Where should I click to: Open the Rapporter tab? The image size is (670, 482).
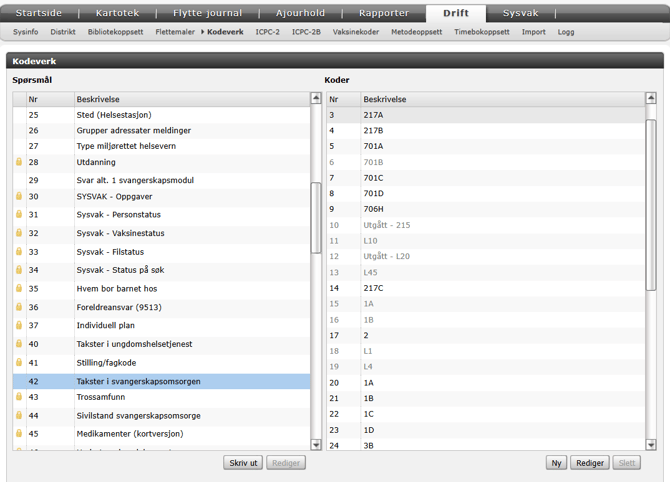(384, 13)
